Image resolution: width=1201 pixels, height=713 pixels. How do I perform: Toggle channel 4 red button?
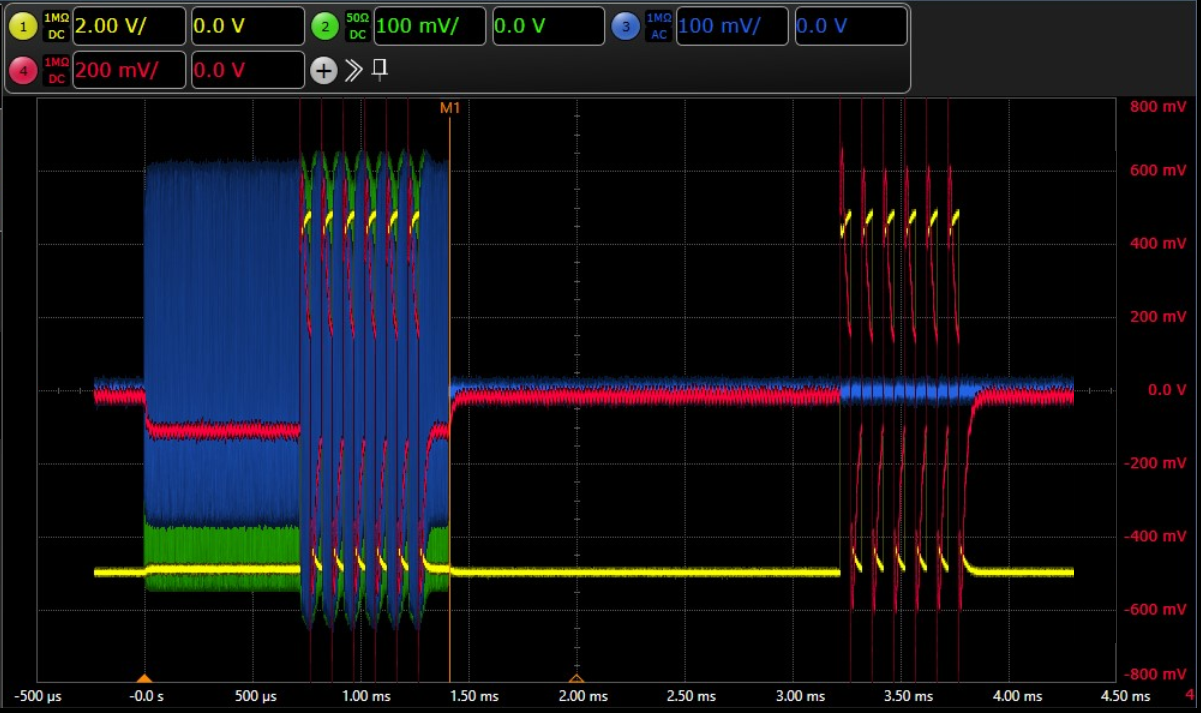(x=22, y=70)
